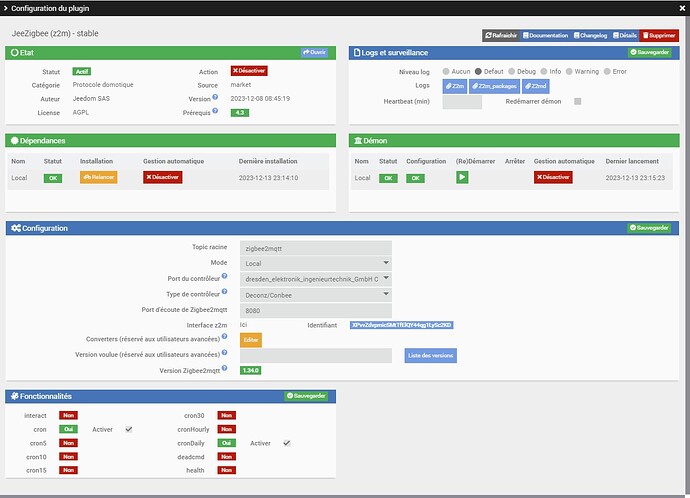Screen dimensions: 690x498
Task: Toggle the cron Activer checkbox
Action: click(x=128, y=429)
